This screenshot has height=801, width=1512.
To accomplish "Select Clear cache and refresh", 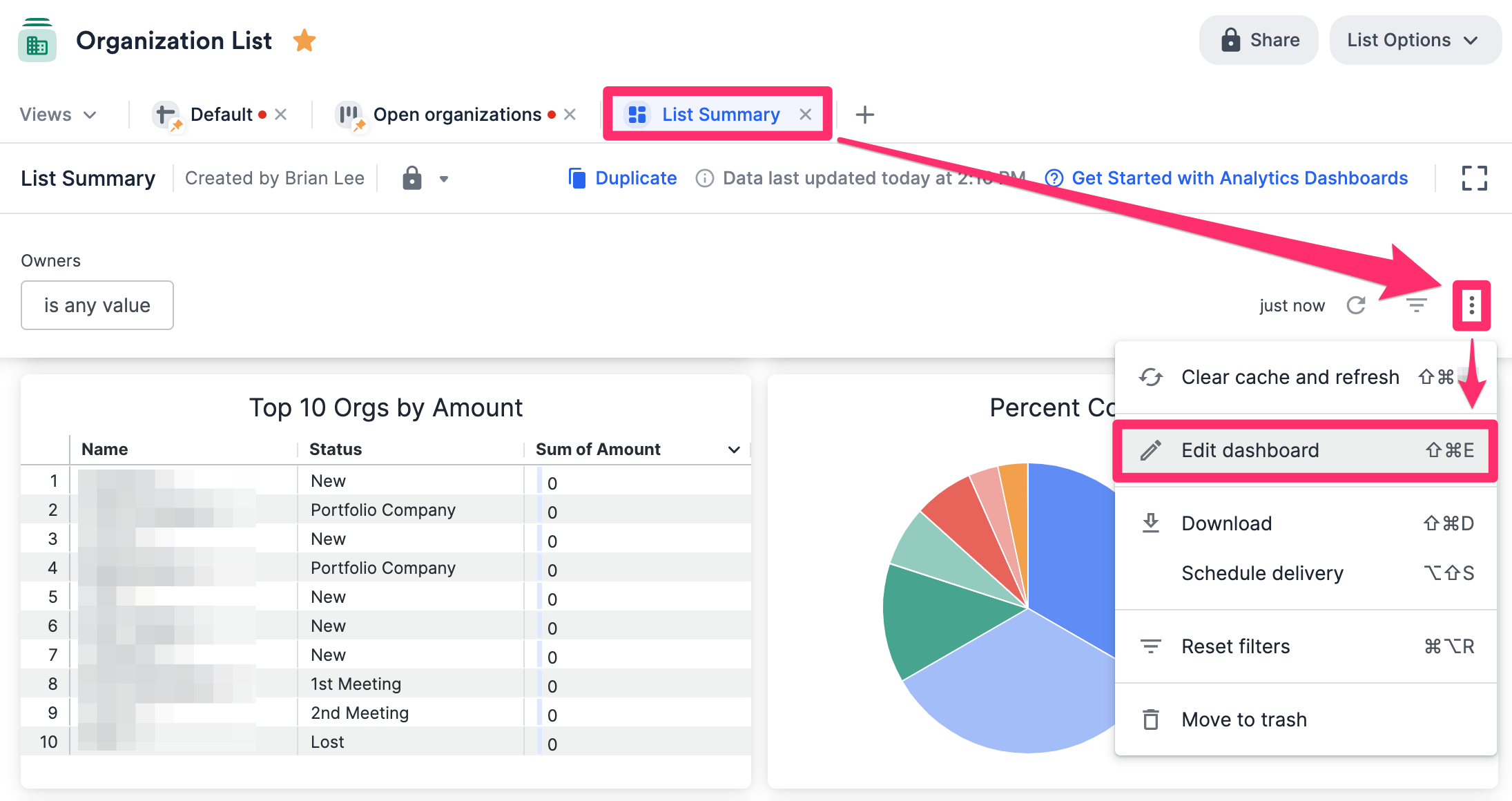I will tap(1288, 377).
